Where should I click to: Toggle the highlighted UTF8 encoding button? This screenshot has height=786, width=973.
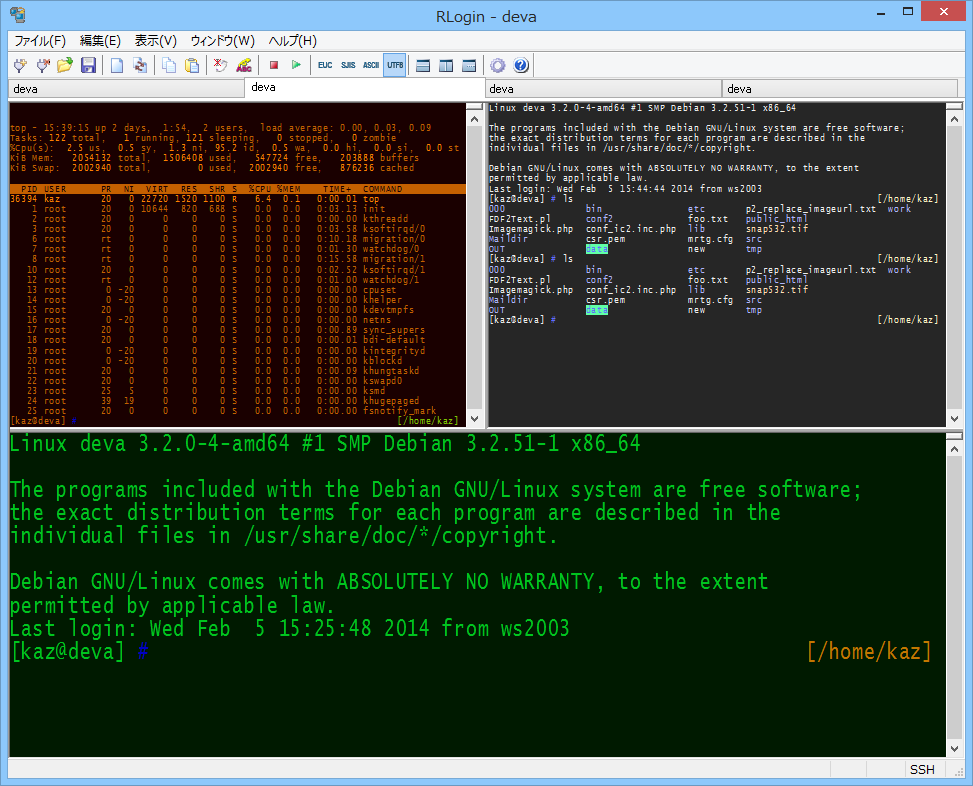(395, 65)
